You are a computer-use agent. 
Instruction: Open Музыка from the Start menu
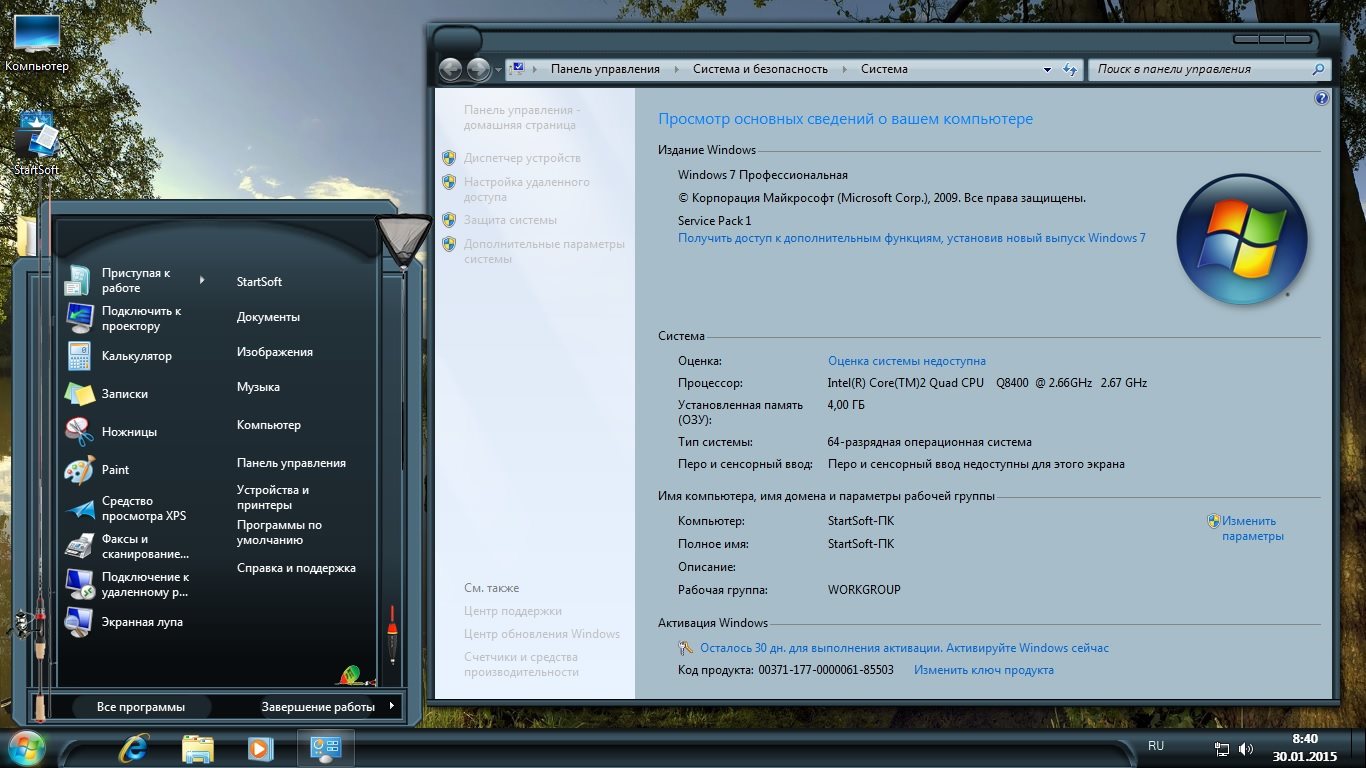click(x=258, y=387)
